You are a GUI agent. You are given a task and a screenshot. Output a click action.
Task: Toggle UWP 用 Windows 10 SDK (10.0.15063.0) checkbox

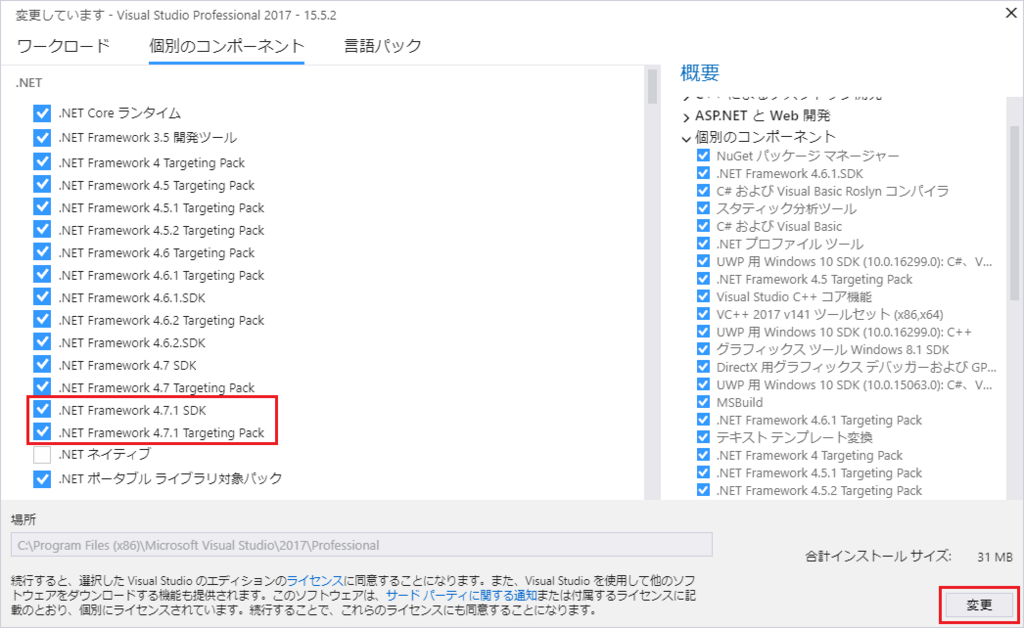click(x=703, y=385)
